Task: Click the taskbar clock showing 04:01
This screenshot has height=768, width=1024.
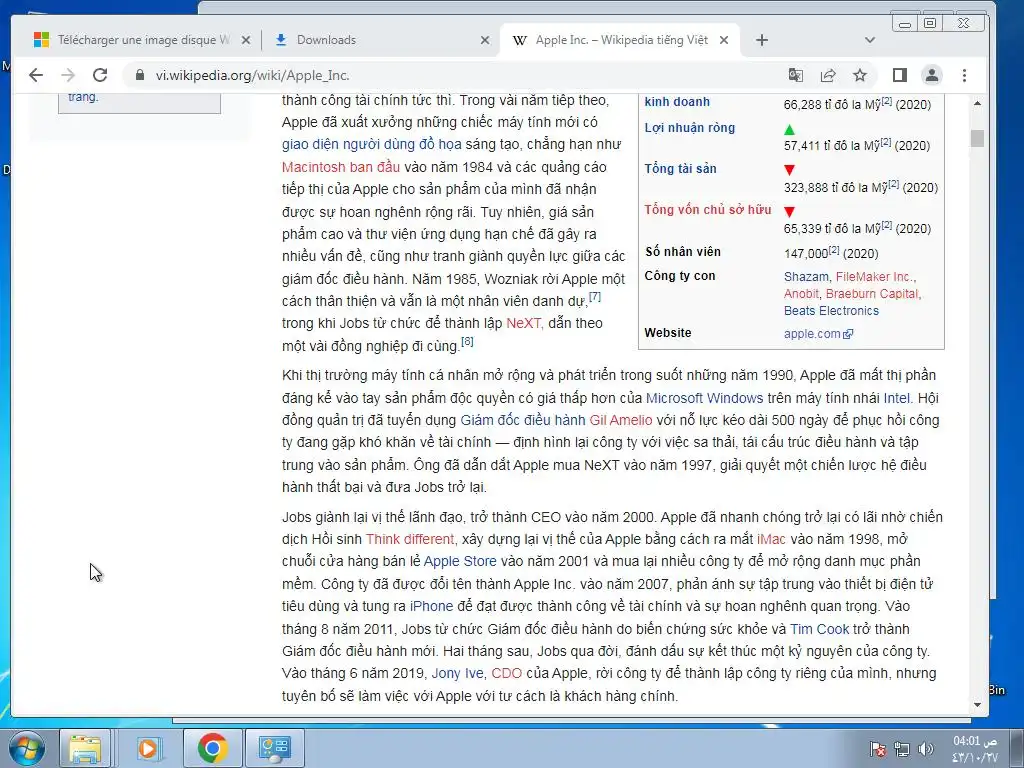Action: (x=975, y=749)
